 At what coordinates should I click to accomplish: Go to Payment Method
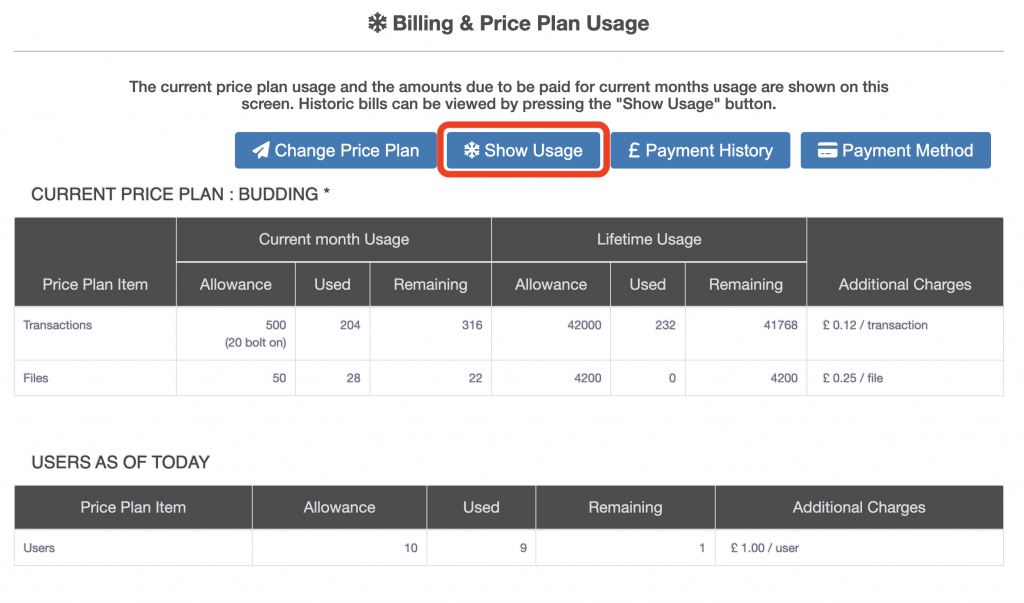tap(895, 151)
